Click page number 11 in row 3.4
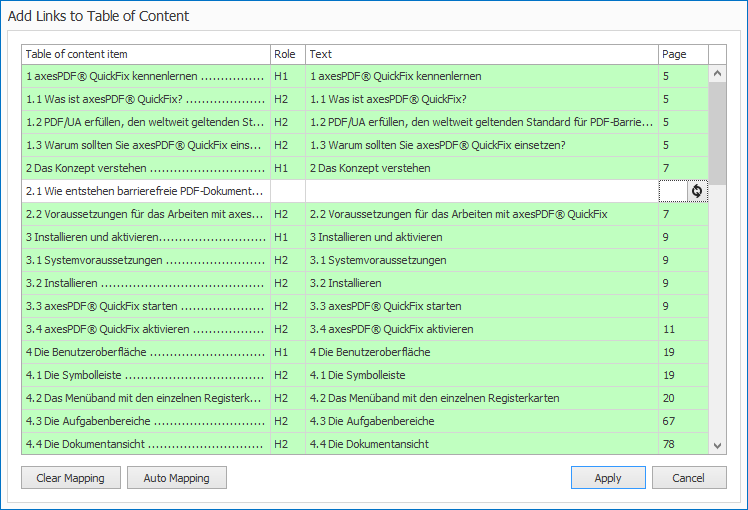The width and height of the screenshot is (748, 510). click(684, 329)
